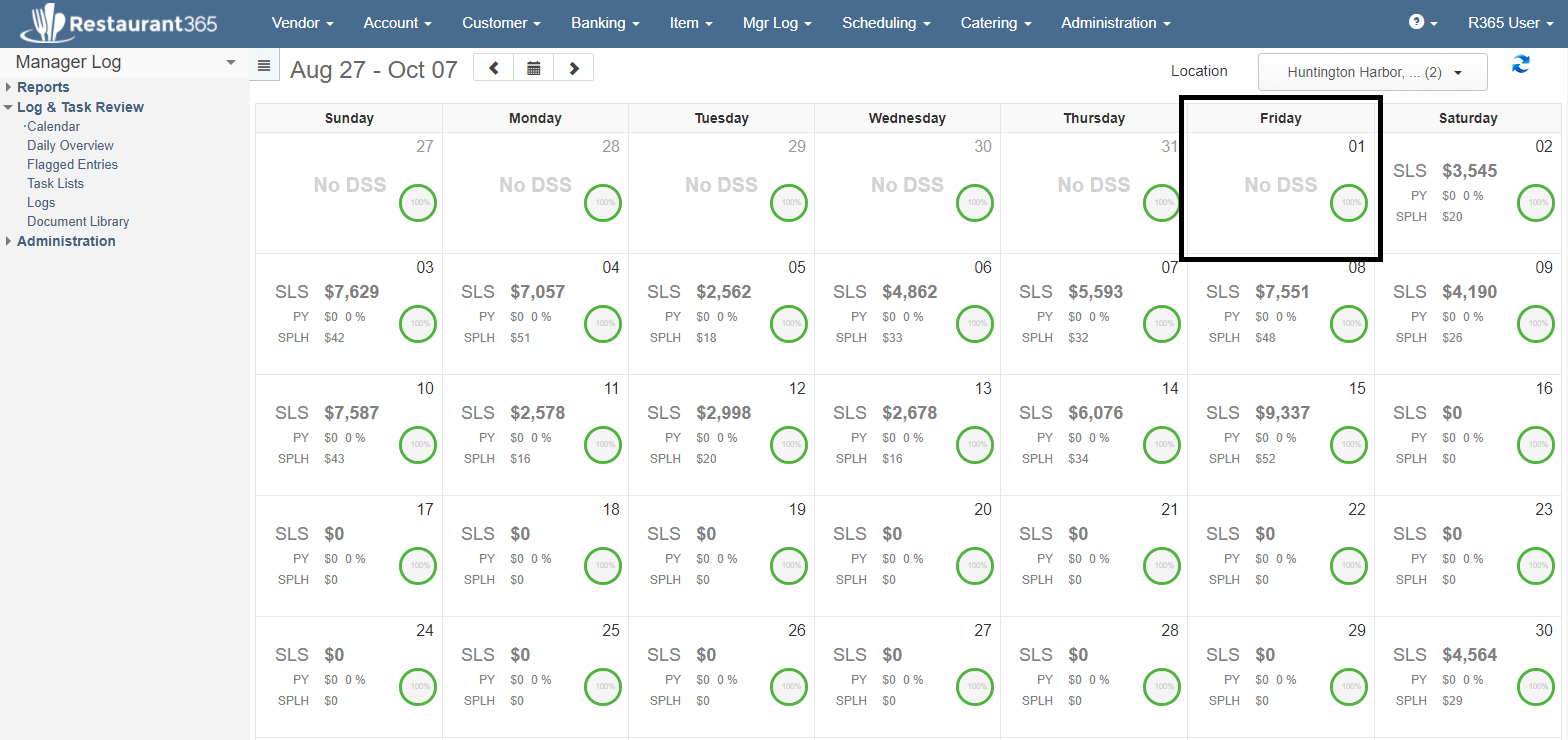Open the Location dropdown Huntington Harbor

click(x=1372, y=72)
